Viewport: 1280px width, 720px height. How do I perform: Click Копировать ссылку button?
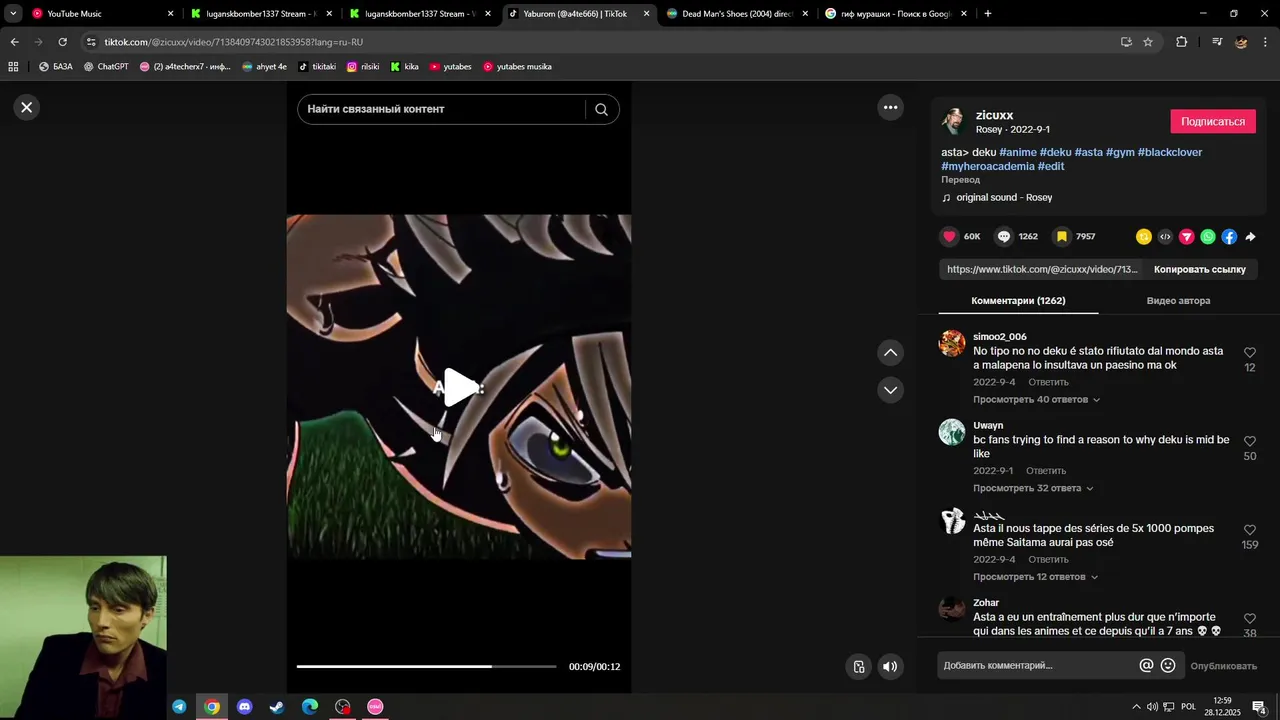click(1199, 269)
